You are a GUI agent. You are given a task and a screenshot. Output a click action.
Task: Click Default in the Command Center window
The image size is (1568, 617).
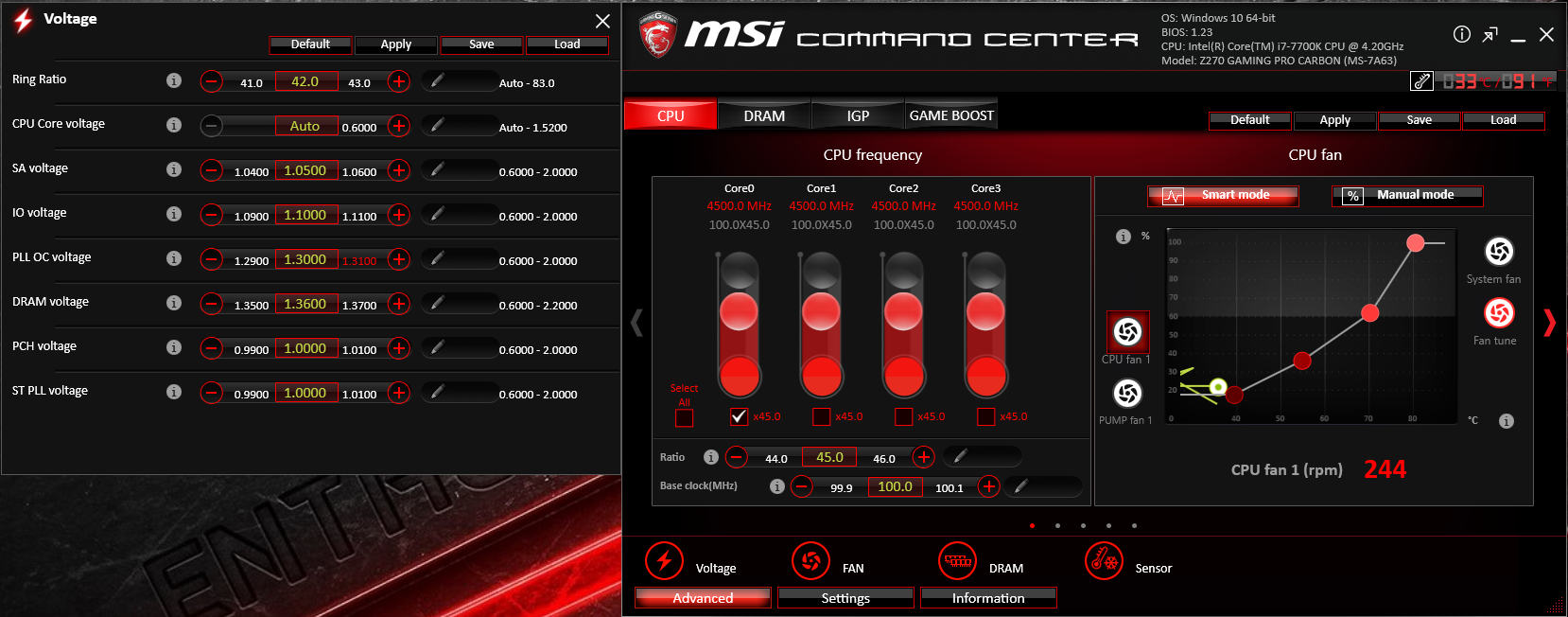pyautogui.click(x=1250, y=120)
